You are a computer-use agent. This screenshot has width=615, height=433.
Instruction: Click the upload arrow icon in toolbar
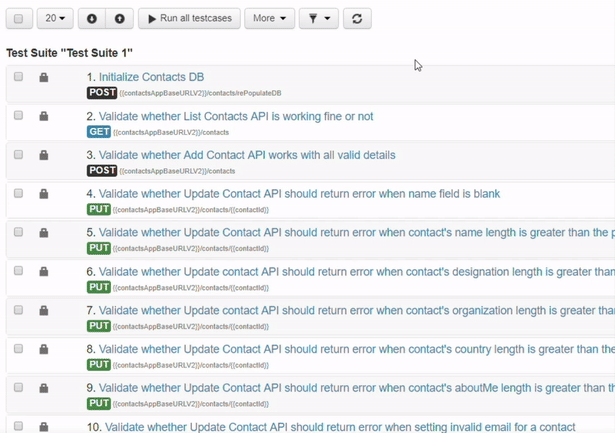click(x=119, y=19)
